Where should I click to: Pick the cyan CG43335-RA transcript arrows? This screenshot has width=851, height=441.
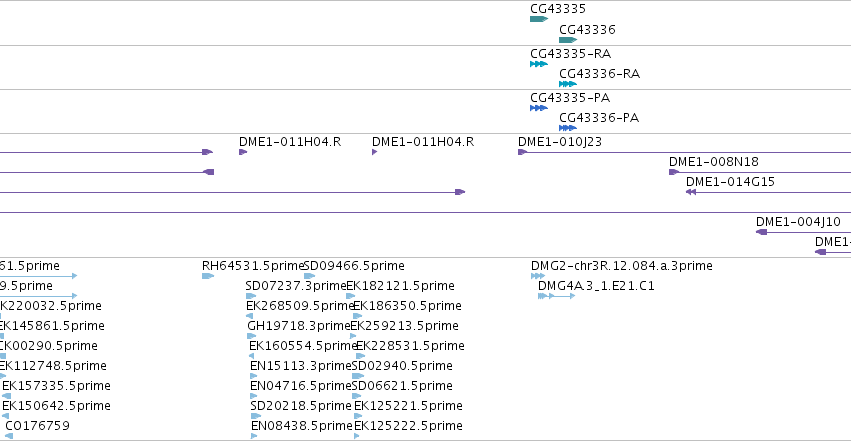coord(539,64)
